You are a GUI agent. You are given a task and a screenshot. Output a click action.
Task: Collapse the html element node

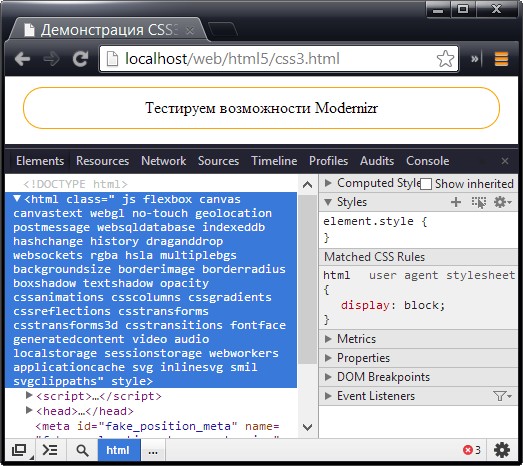point(17,199)
